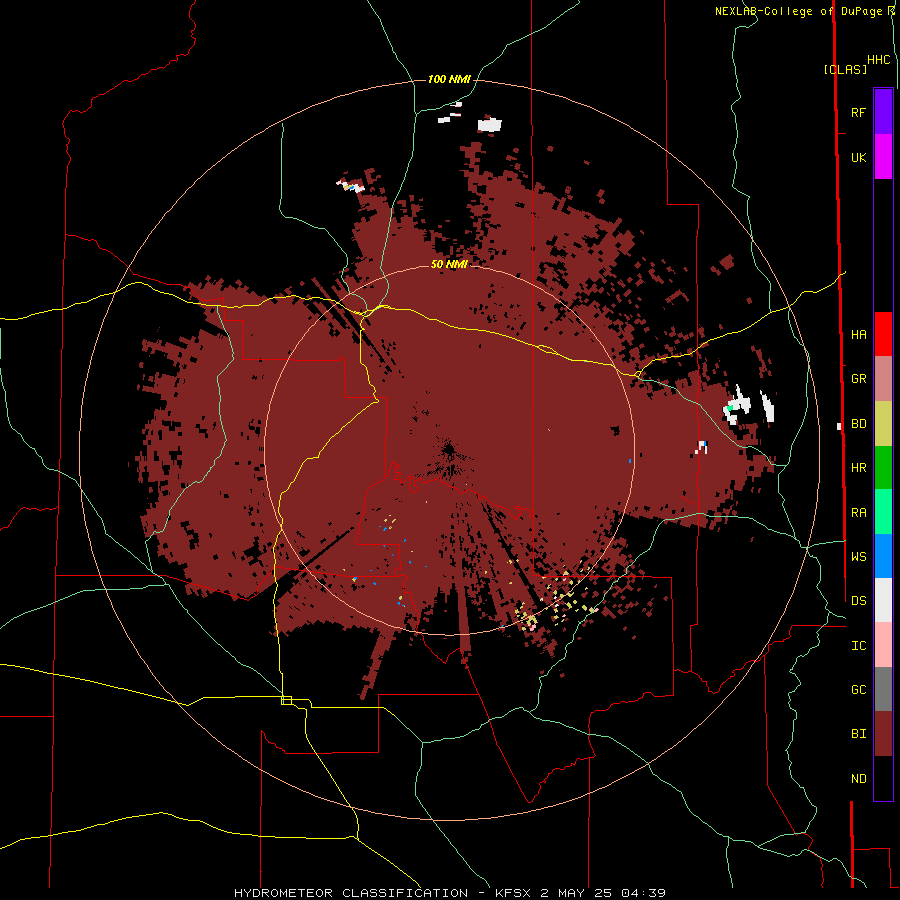
Task: Click the ND legend label
Action: coord(858,779)
